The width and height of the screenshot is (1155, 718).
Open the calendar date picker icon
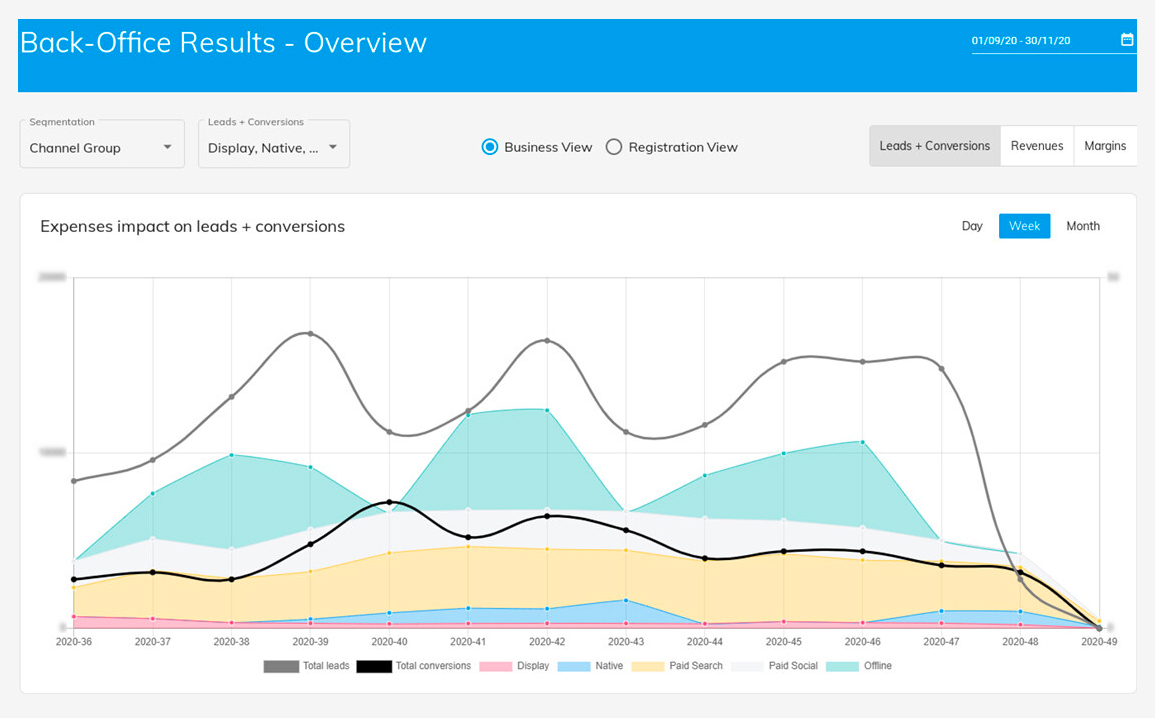(x=1126, y=40)
